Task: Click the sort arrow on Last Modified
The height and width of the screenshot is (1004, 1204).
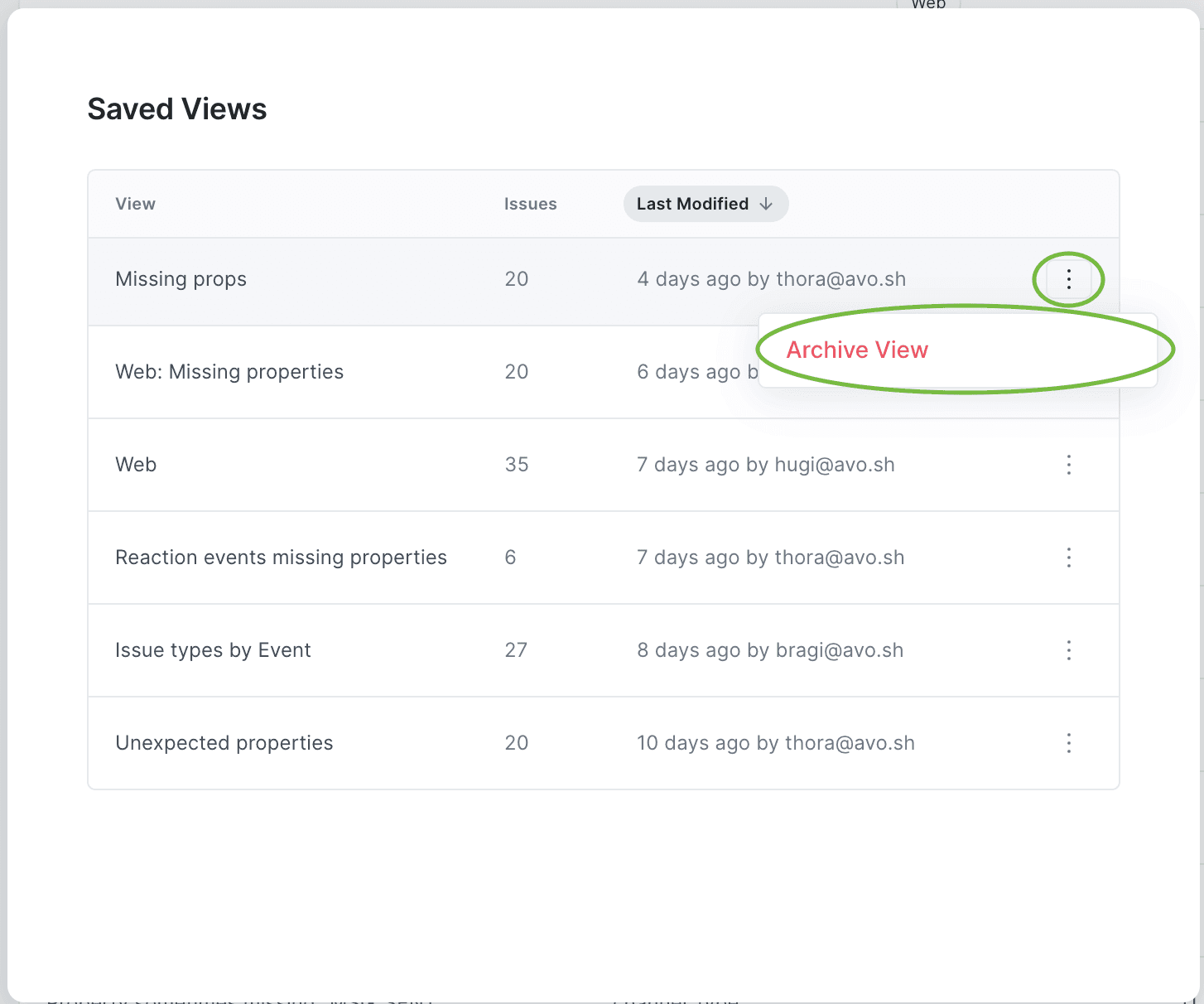Action: [766, 204]
